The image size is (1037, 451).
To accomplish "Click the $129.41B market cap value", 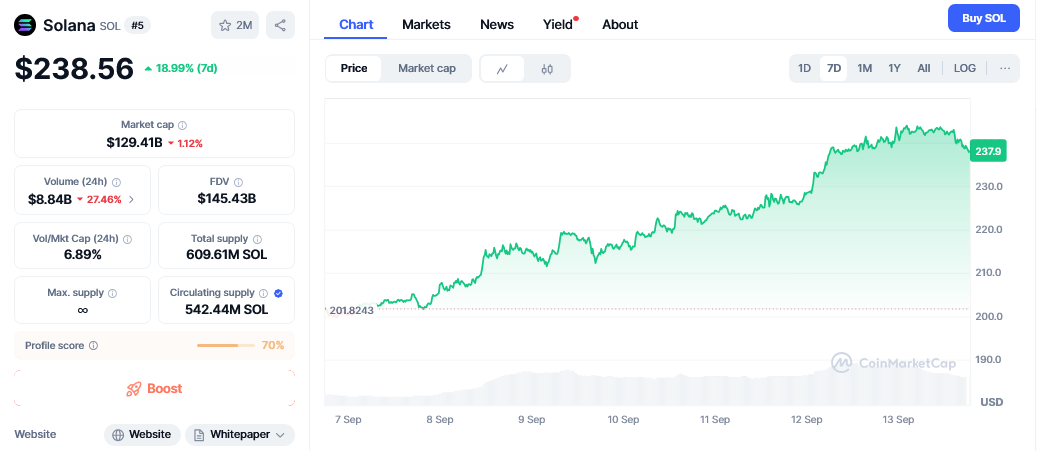I will [x=134, y=142].
